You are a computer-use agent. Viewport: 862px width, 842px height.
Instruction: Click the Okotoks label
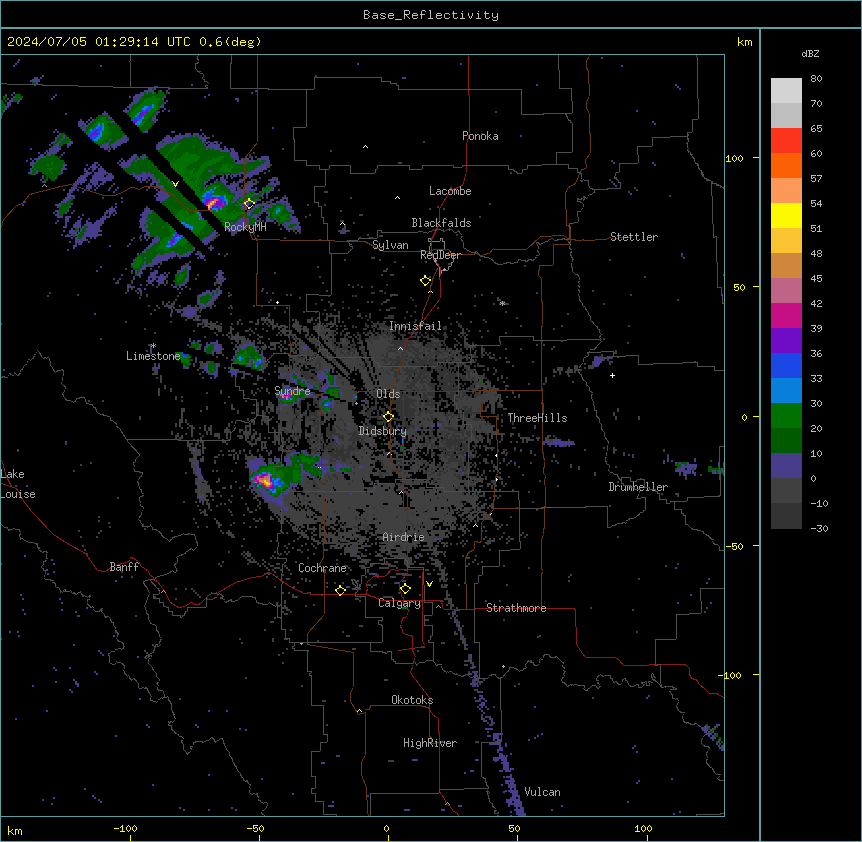(x=412, y=700)
